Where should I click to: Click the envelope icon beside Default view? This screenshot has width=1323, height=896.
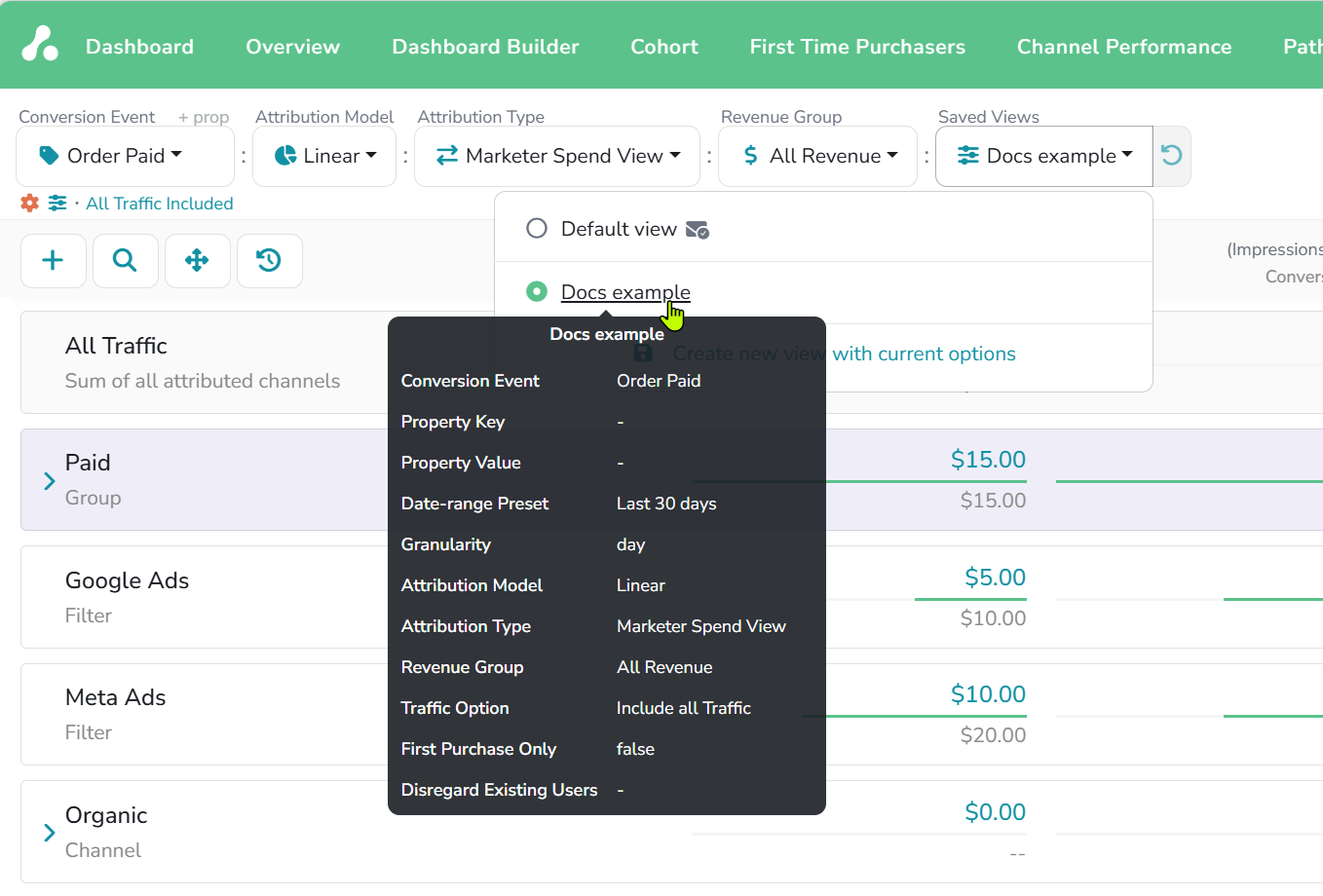pos(697,230)
